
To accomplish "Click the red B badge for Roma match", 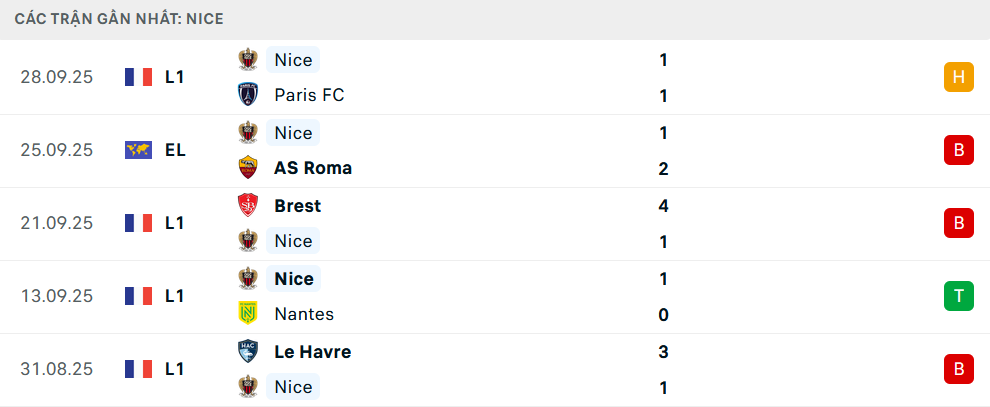I will (958, 150).
